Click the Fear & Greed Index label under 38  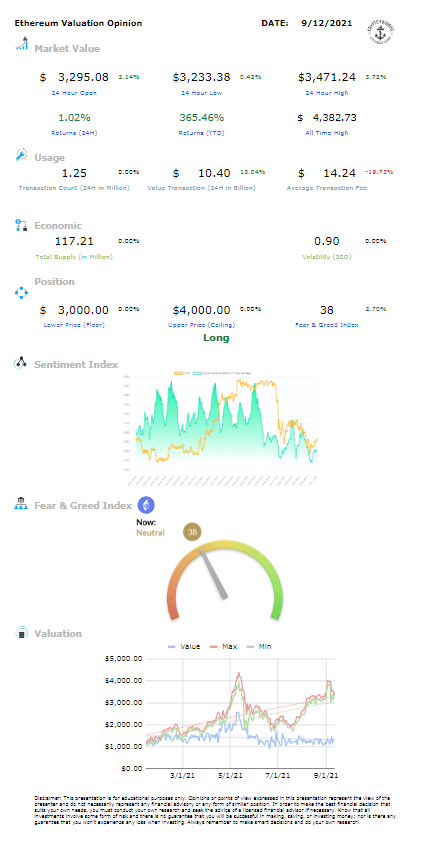click(327, 325)
